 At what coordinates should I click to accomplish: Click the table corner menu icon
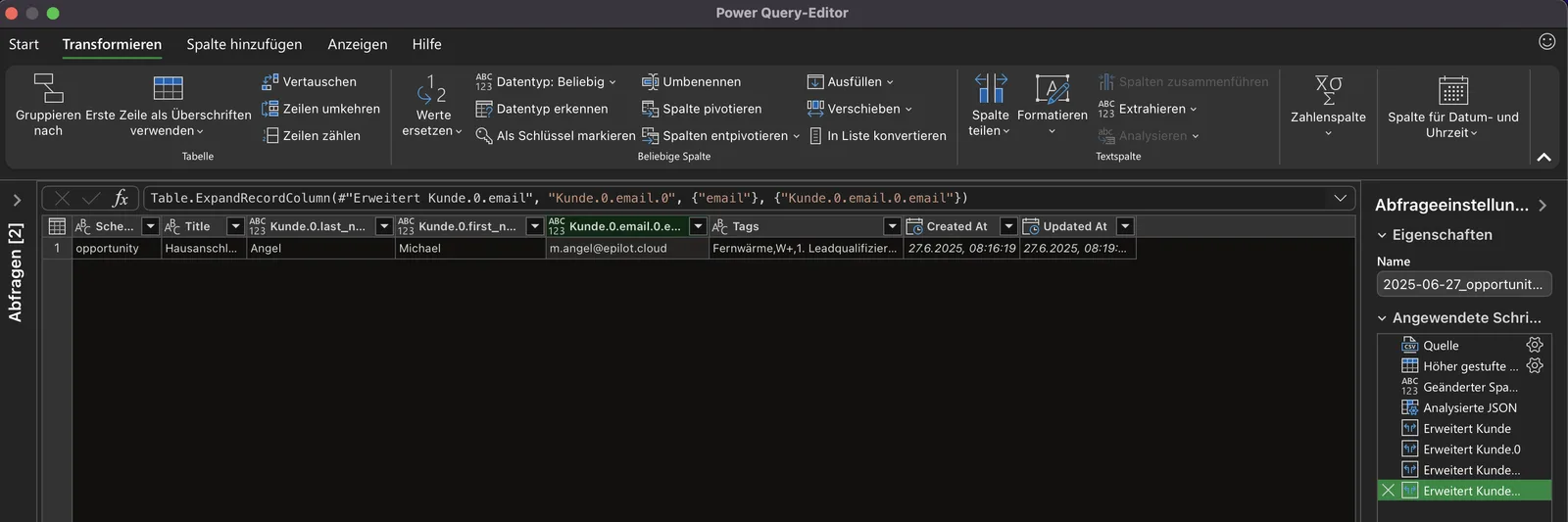[57, 226]
